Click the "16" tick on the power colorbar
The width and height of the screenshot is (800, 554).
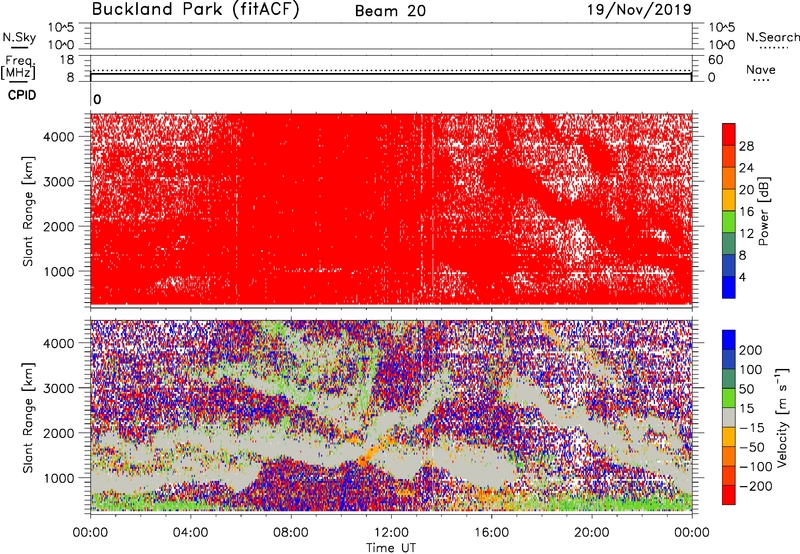746,212
